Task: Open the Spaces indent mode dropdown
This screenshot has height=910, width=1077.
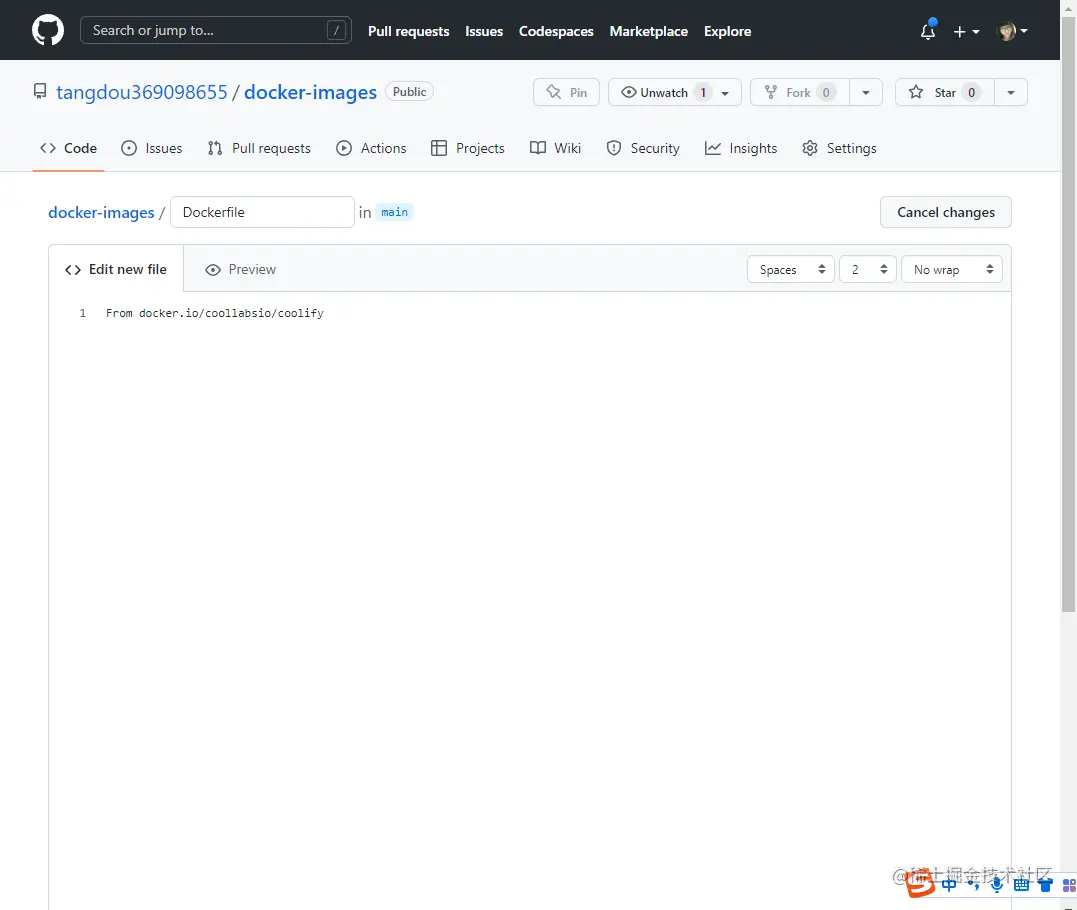Action: coord(791,269)
